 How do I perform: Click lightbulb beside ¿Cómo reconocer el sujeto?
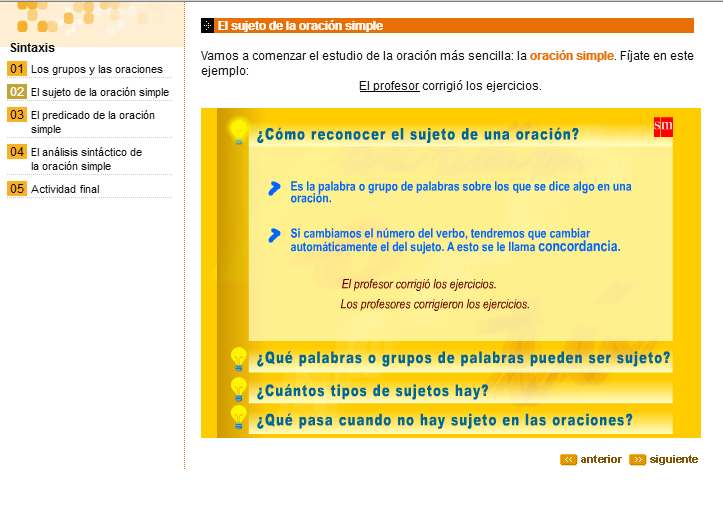(239, 132)
